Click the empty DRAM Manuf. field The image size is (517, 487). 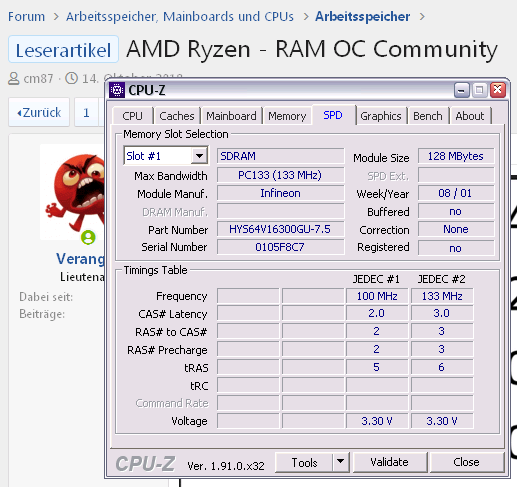pos(280,211)
